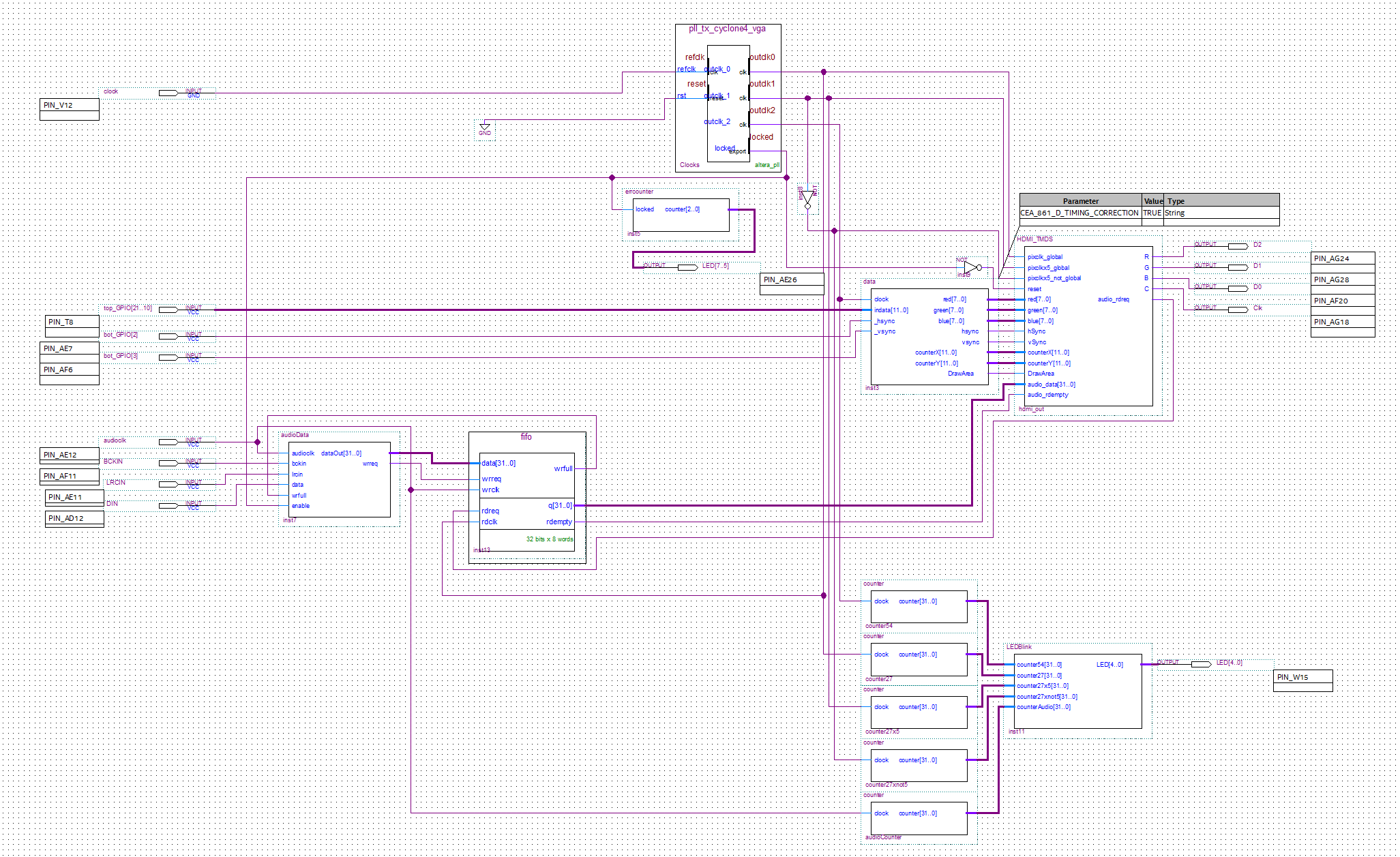Select the vertical NOT gate inst8
Viewport: 1400px width, 857px height.
pos(808,198)
